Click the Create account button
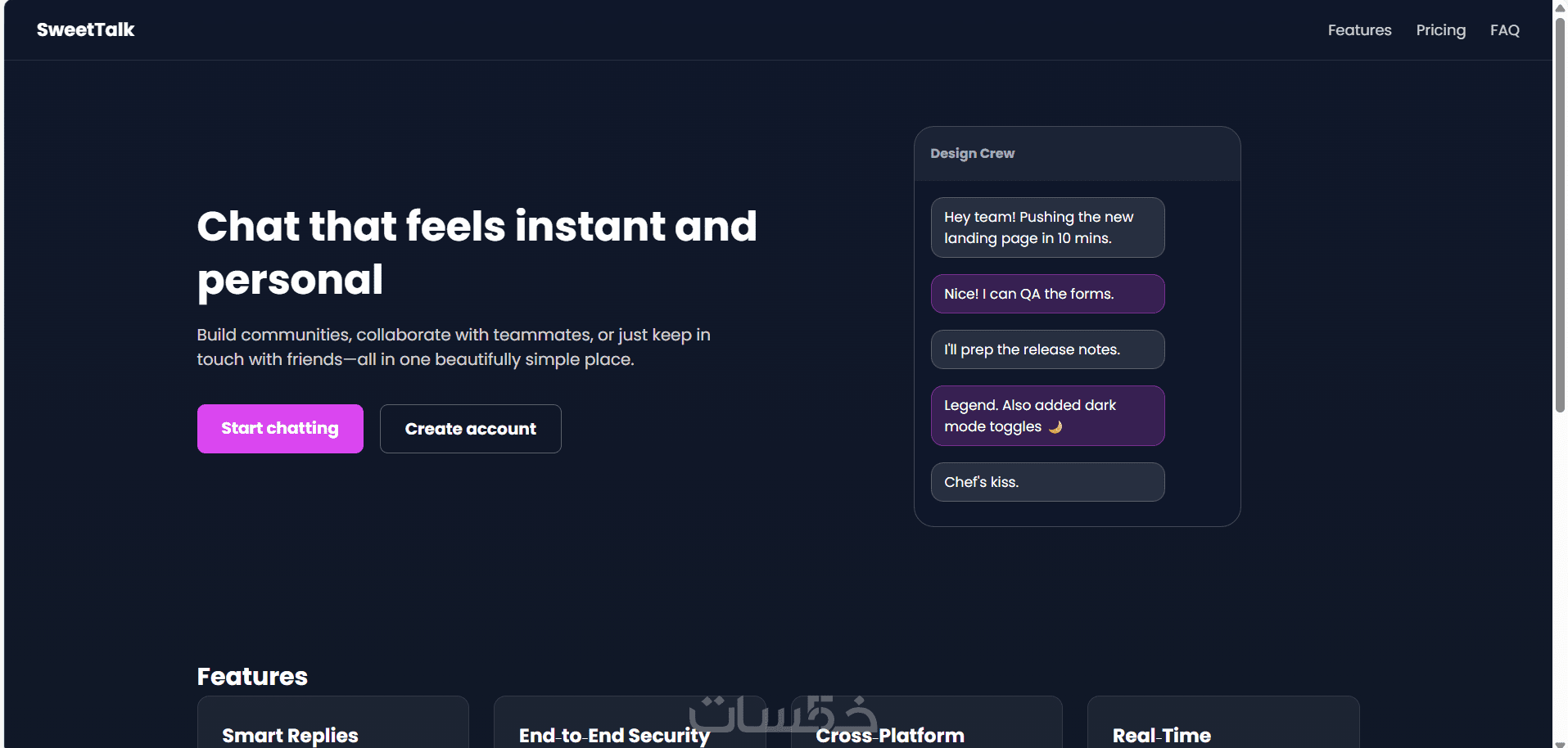 coord(470,429)
